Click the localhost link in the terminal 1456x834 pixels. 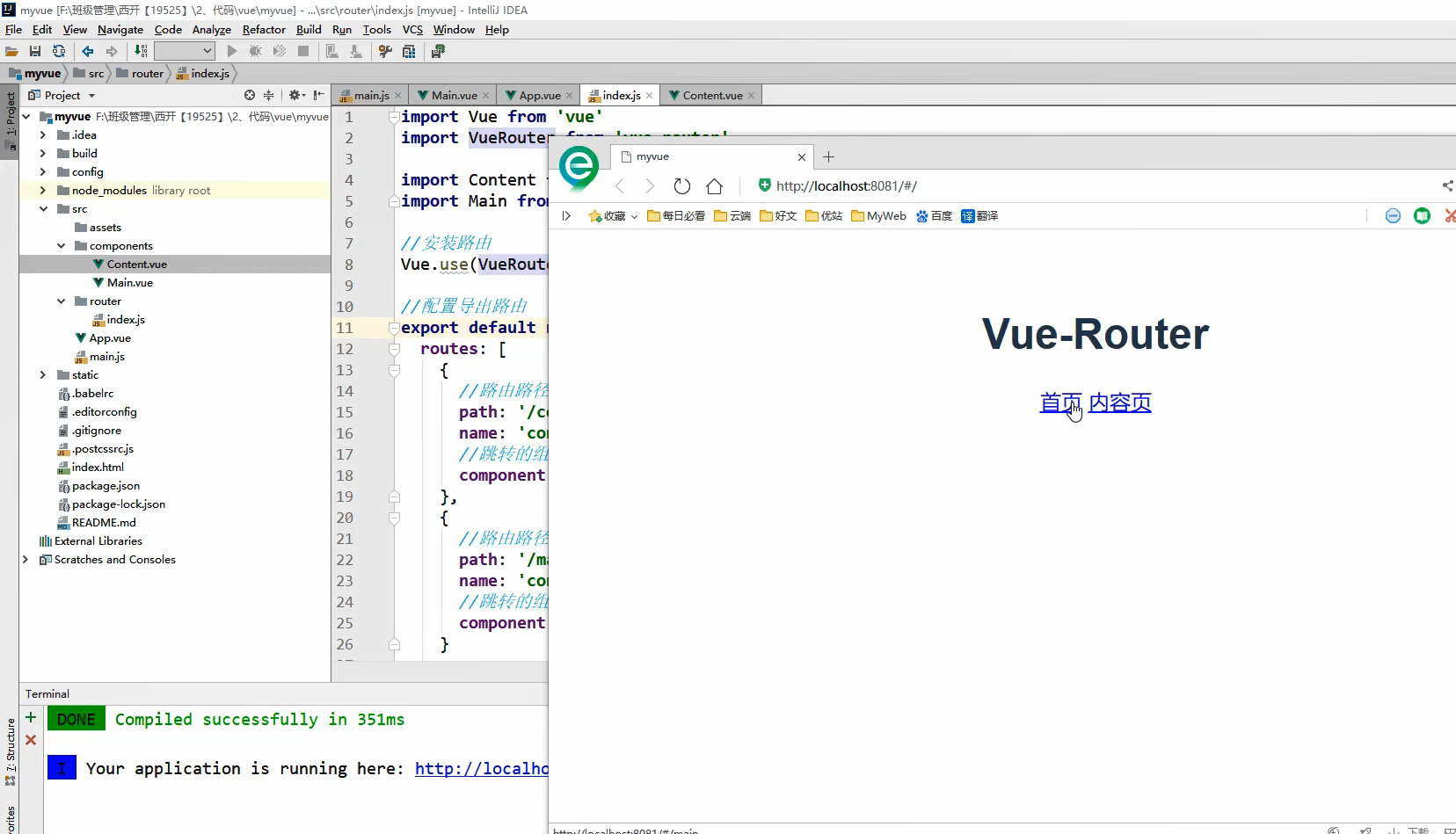click(481, 769)
